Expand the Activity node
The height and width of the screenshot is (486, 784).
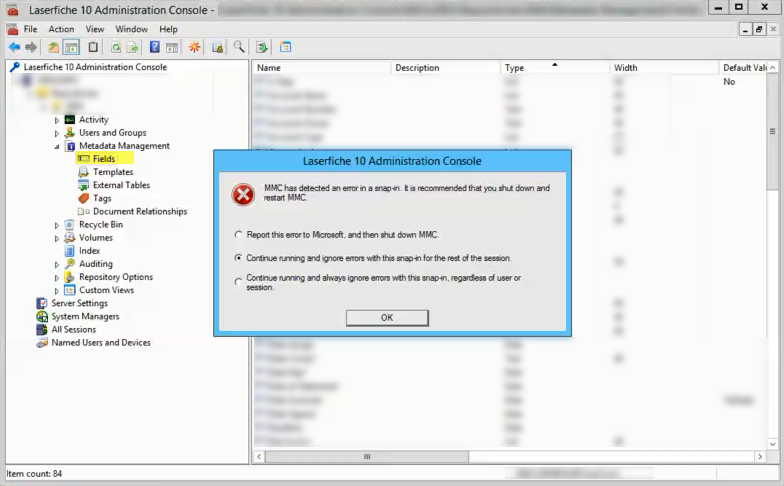56,120
